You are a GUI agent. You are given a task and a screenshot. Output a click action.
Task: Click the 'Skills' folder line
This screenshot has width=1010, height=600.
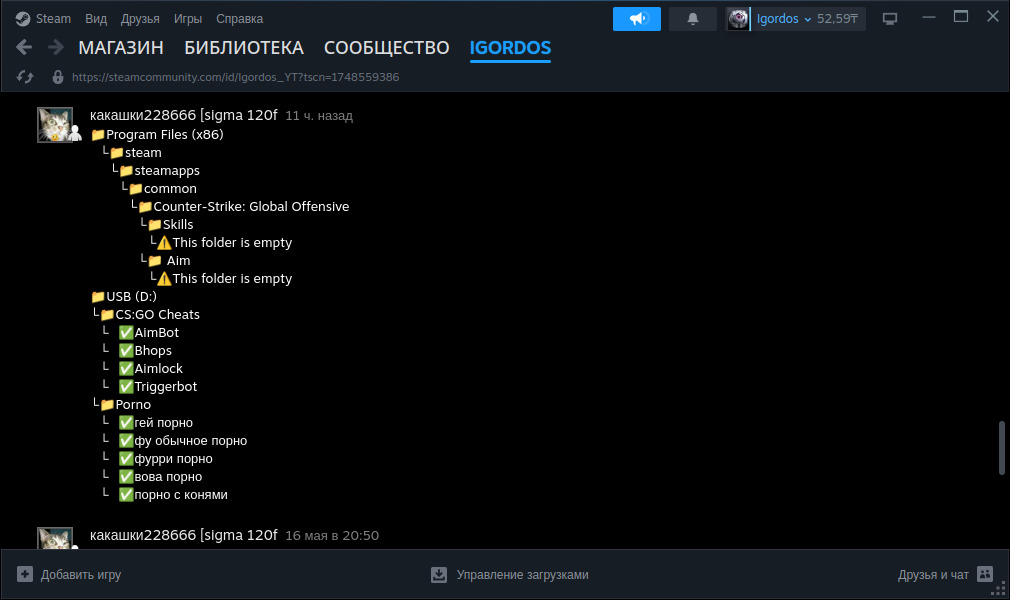coord(171,225)
